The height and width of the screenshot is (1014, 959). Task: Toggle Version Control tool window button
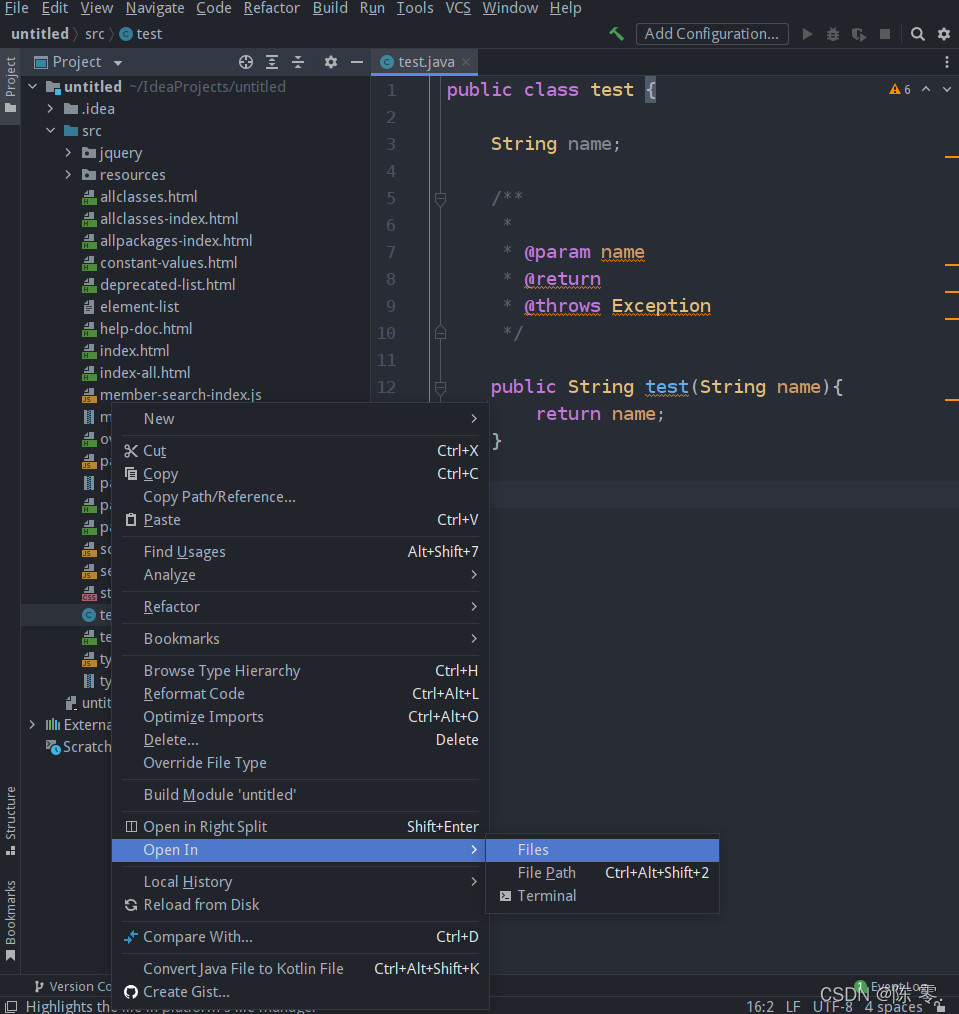click(x=72, y=986)
